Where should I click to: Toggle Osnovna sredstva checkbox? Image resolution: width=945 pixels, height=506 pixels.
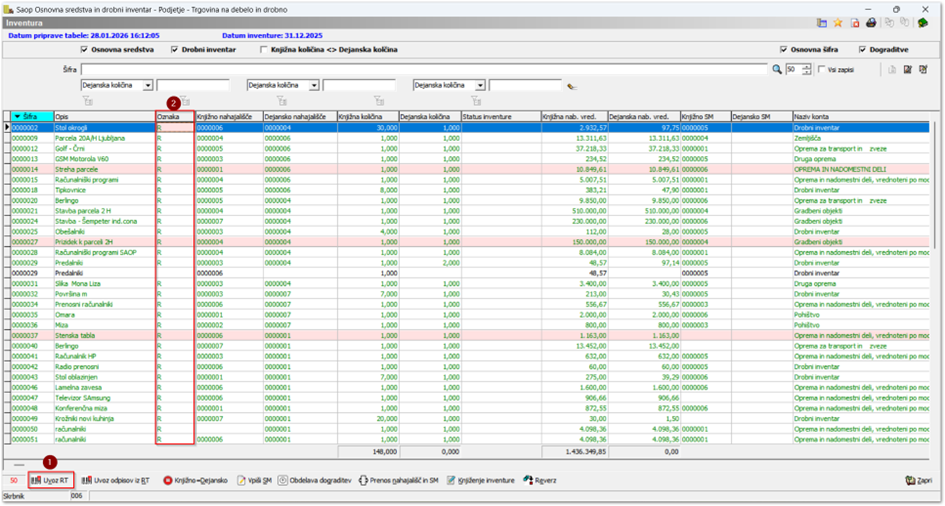[84, 49]
